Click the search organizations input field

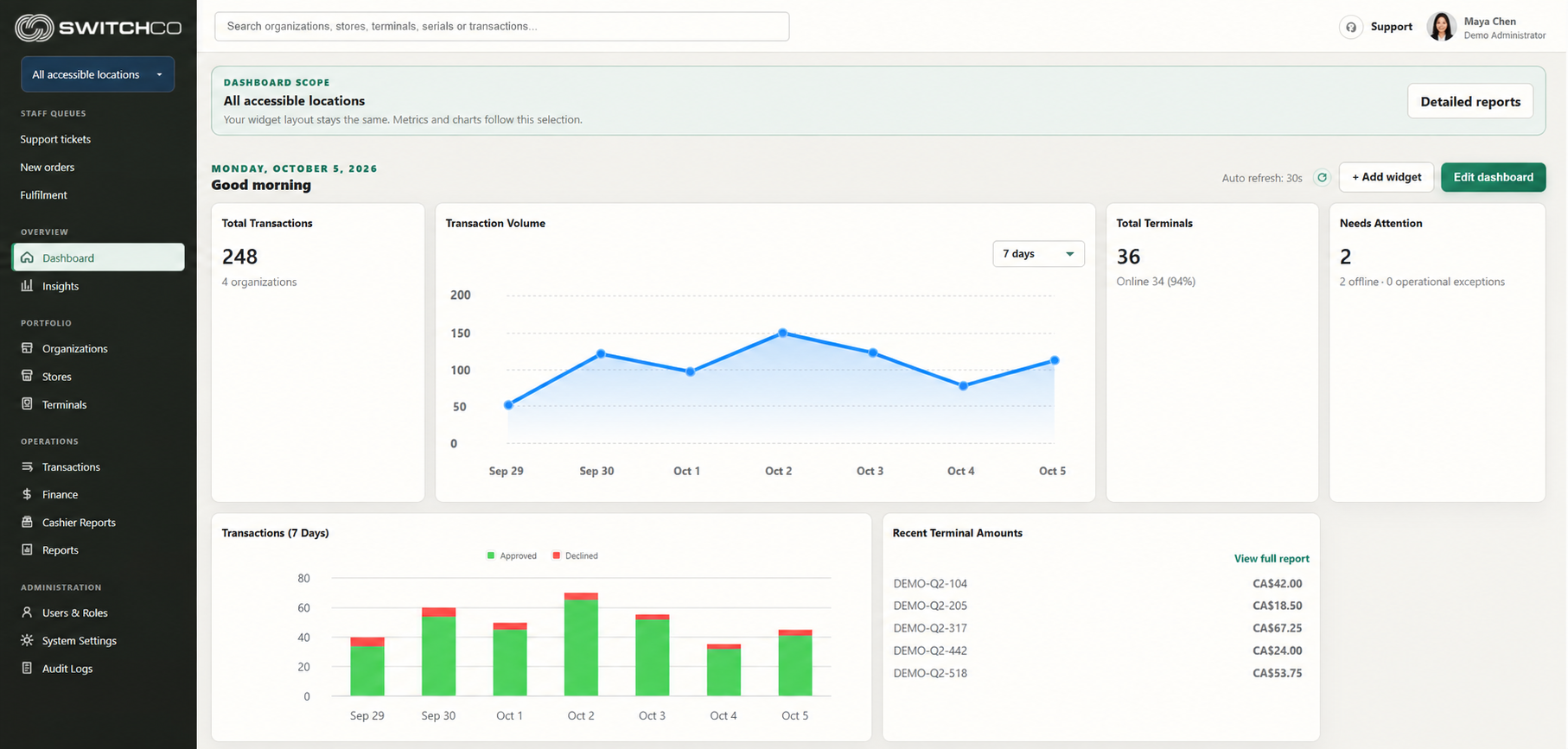tap(501, 26)
